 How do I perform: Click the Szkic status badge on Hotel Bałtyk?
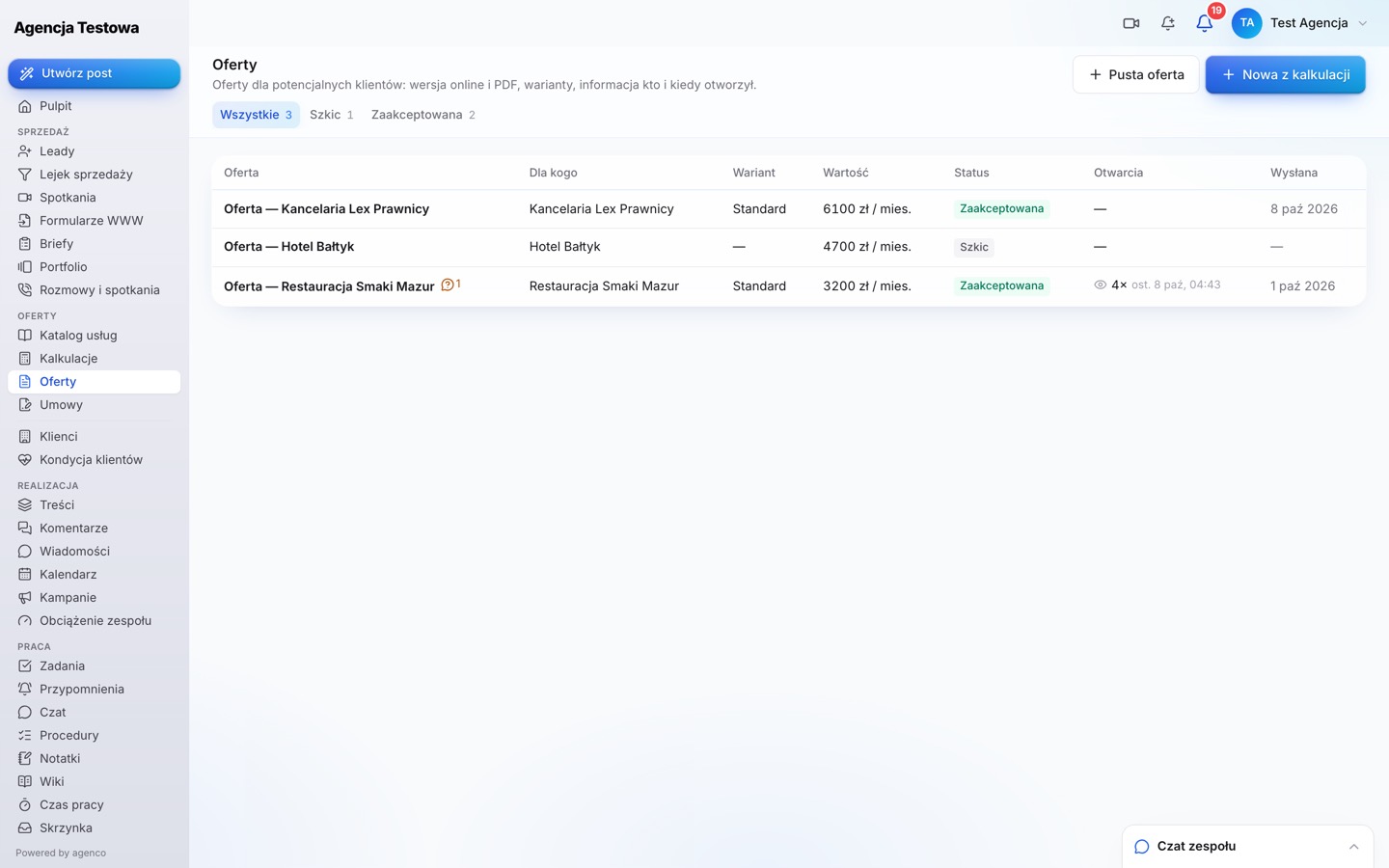(973, 247)
